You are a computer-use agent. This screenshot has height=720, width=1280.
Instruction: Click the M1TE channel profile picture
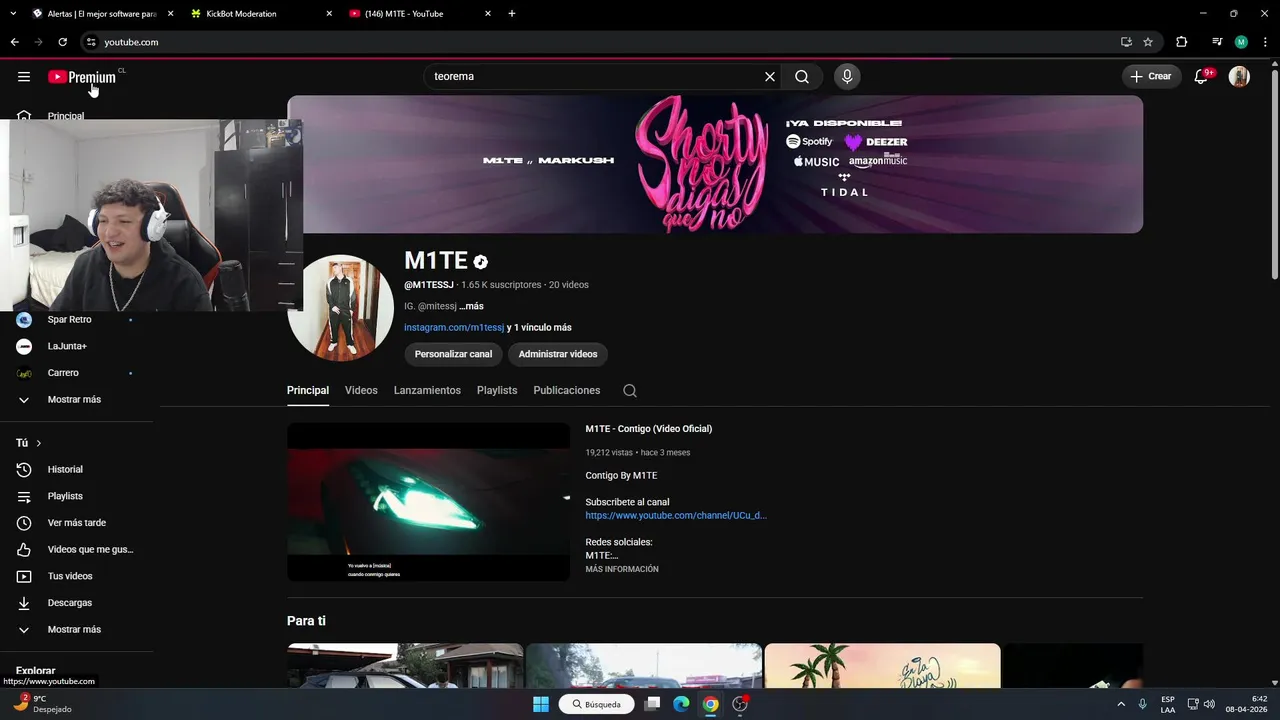340,307
